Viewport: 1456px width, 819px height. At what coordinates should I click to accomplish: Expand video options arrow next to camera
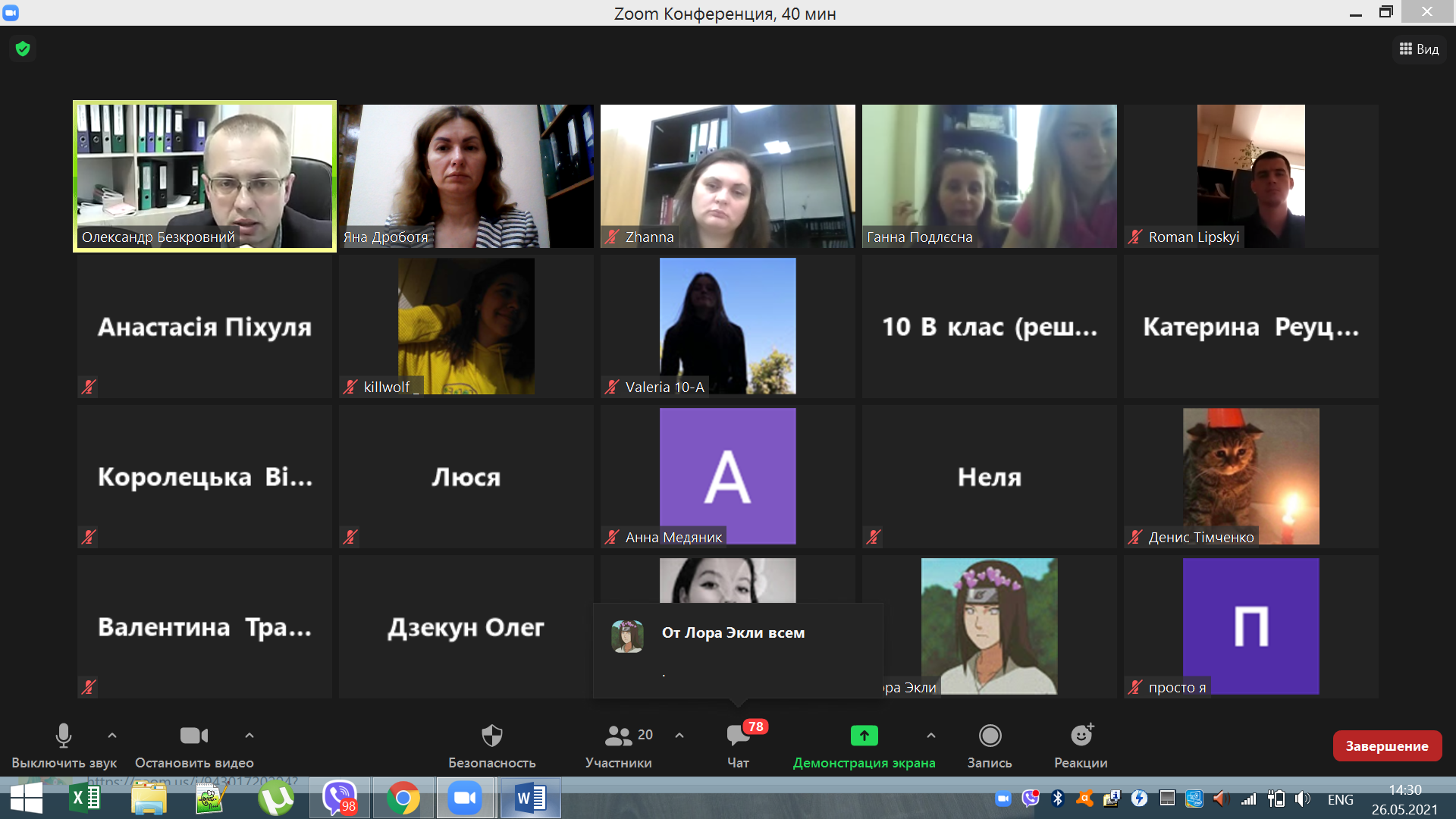[249, 736]
